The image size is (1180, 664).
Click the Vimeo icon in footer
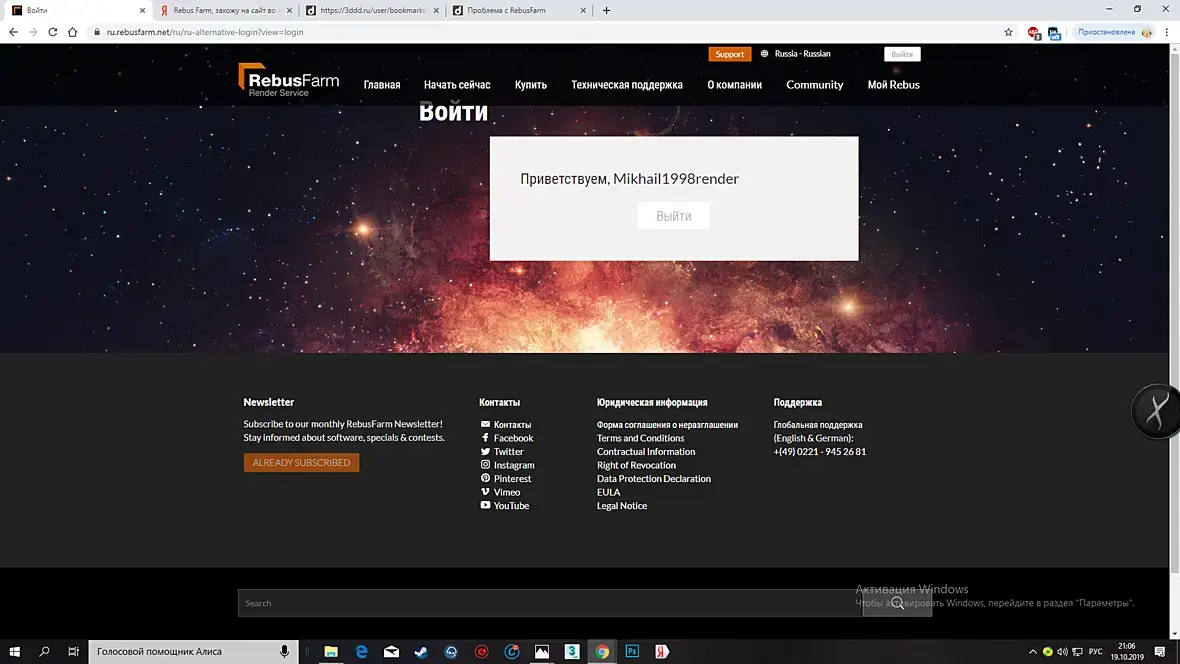(485, 492)
